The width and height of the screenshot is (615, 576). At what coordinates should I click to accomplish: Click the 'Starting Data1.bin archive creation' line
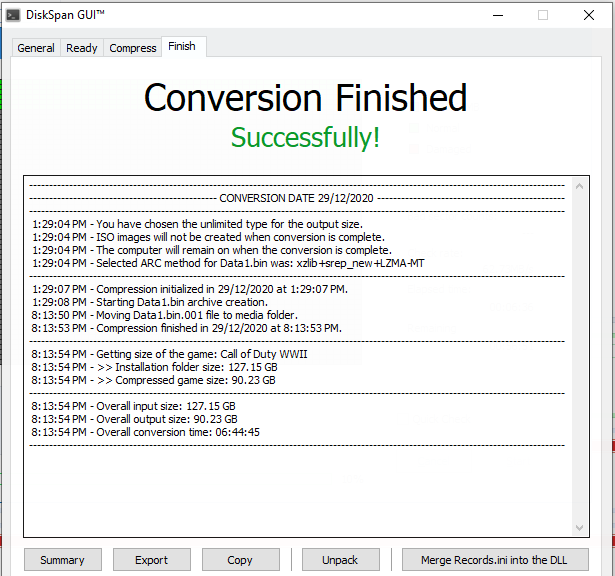point(150,302)
